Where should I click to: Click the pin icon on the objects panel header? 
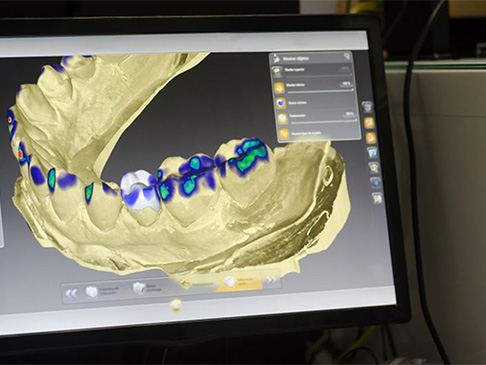347,57
